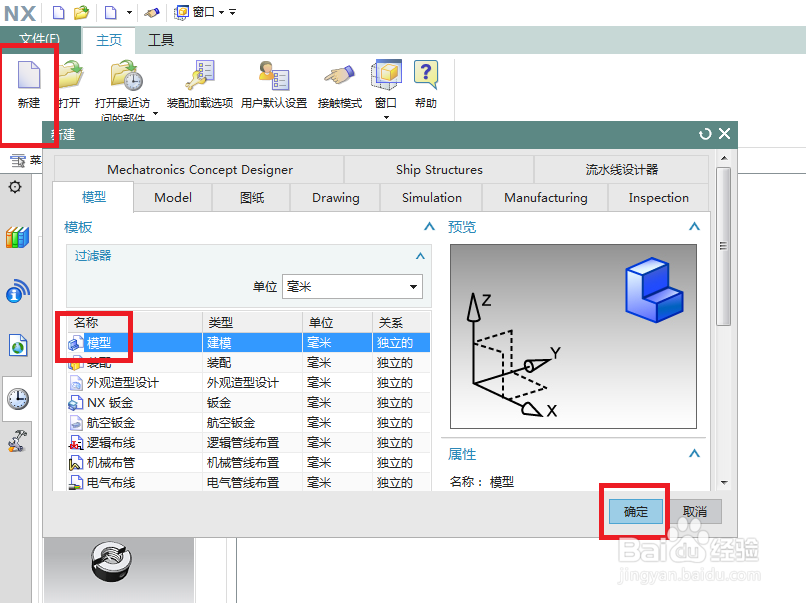The width and height of the screenshot is (806, 603).
Task: Collapse the 过滤器 filter section
Action: click(x=420, y=255)
